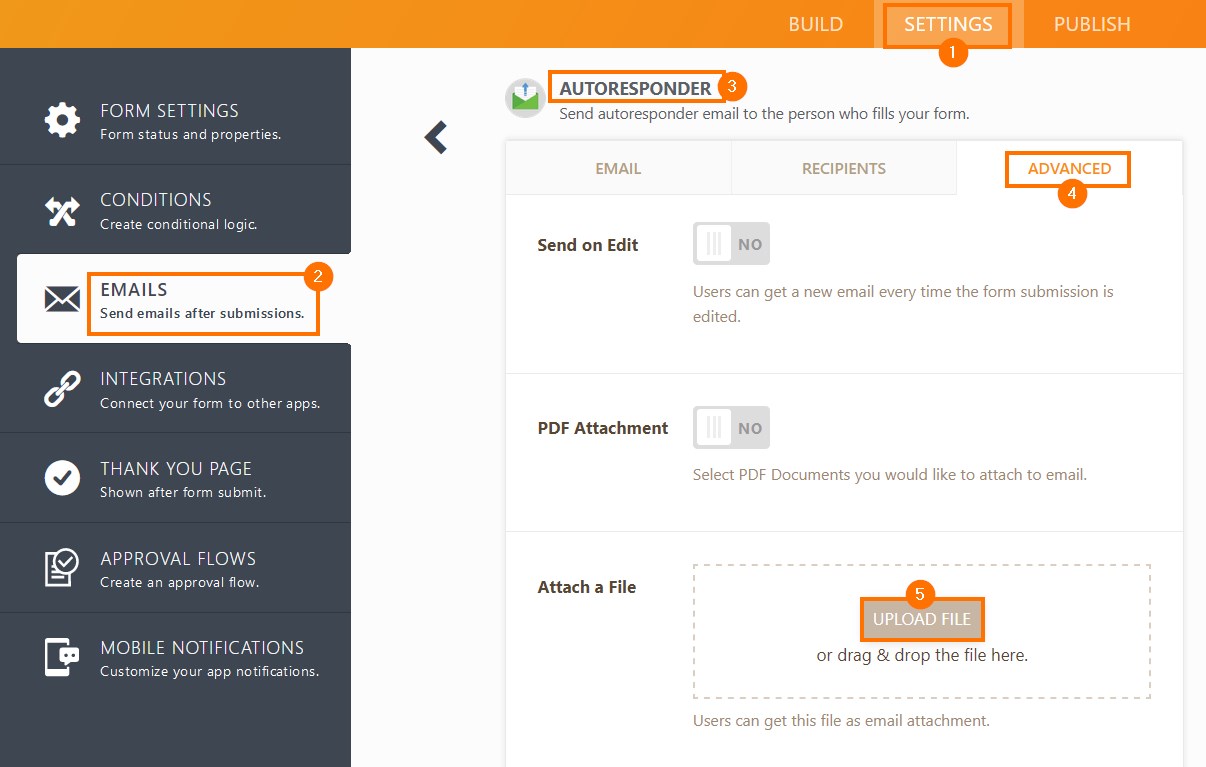Go back with the left chevron arrow
This screenshot has height=767, width=1206.
click(x=435, y=138)
